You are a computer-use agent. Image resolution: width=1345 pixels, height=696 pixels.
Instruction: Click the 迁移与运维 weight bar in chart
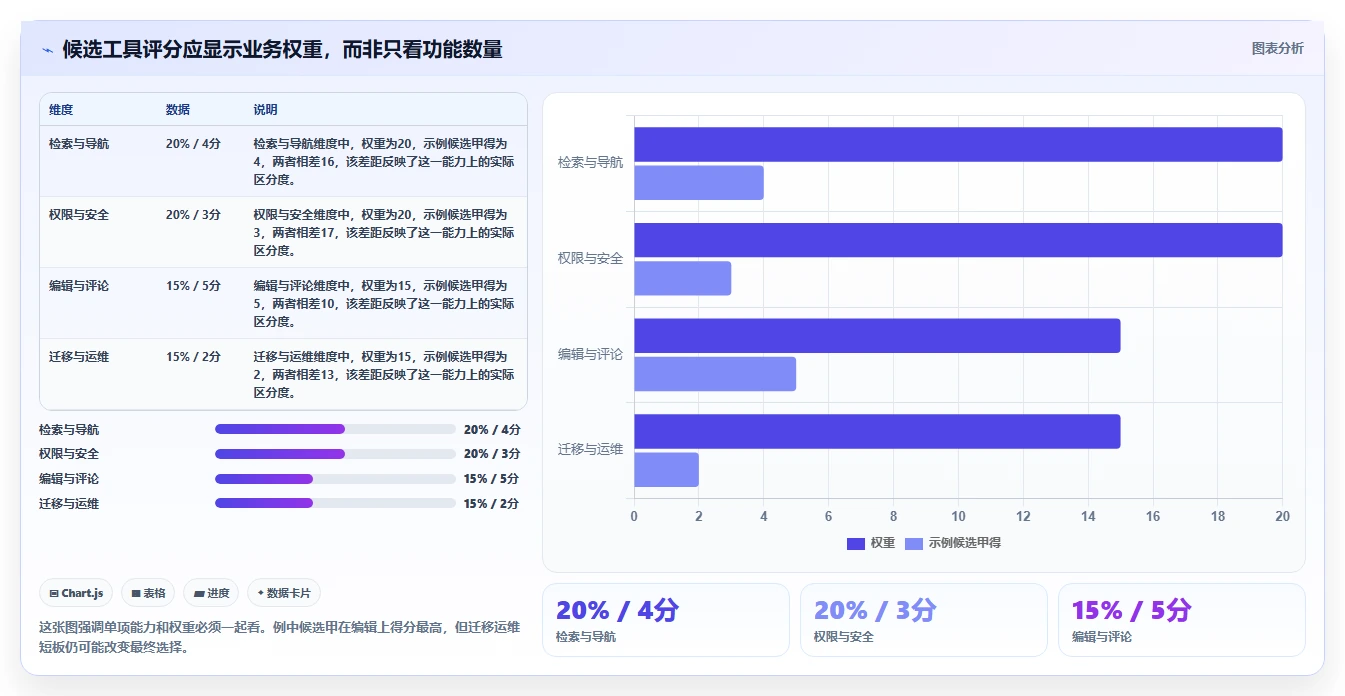coord(877,431)
